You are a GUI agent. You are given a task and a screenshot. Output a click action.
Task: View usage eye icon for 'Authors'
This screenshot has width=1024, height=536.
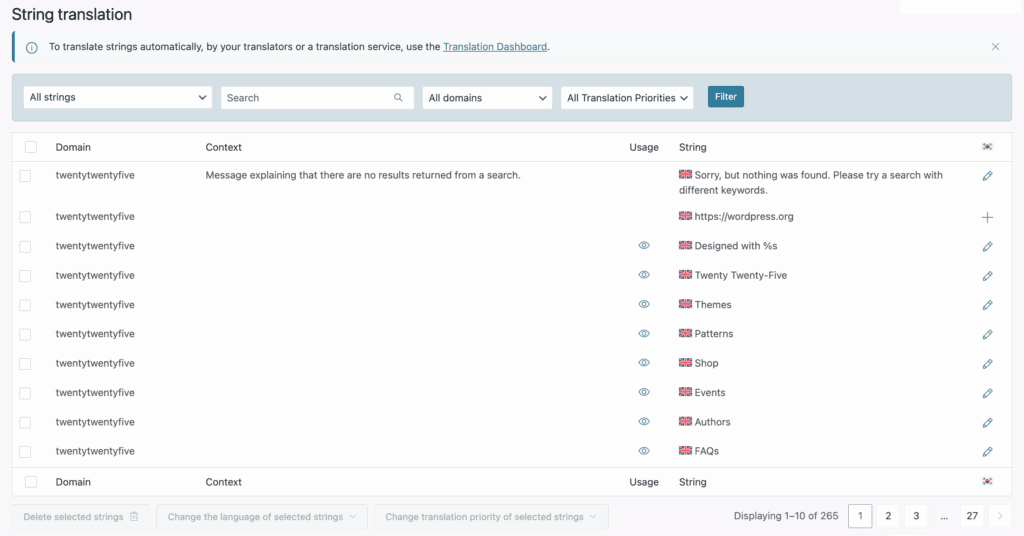click(644, 422)
